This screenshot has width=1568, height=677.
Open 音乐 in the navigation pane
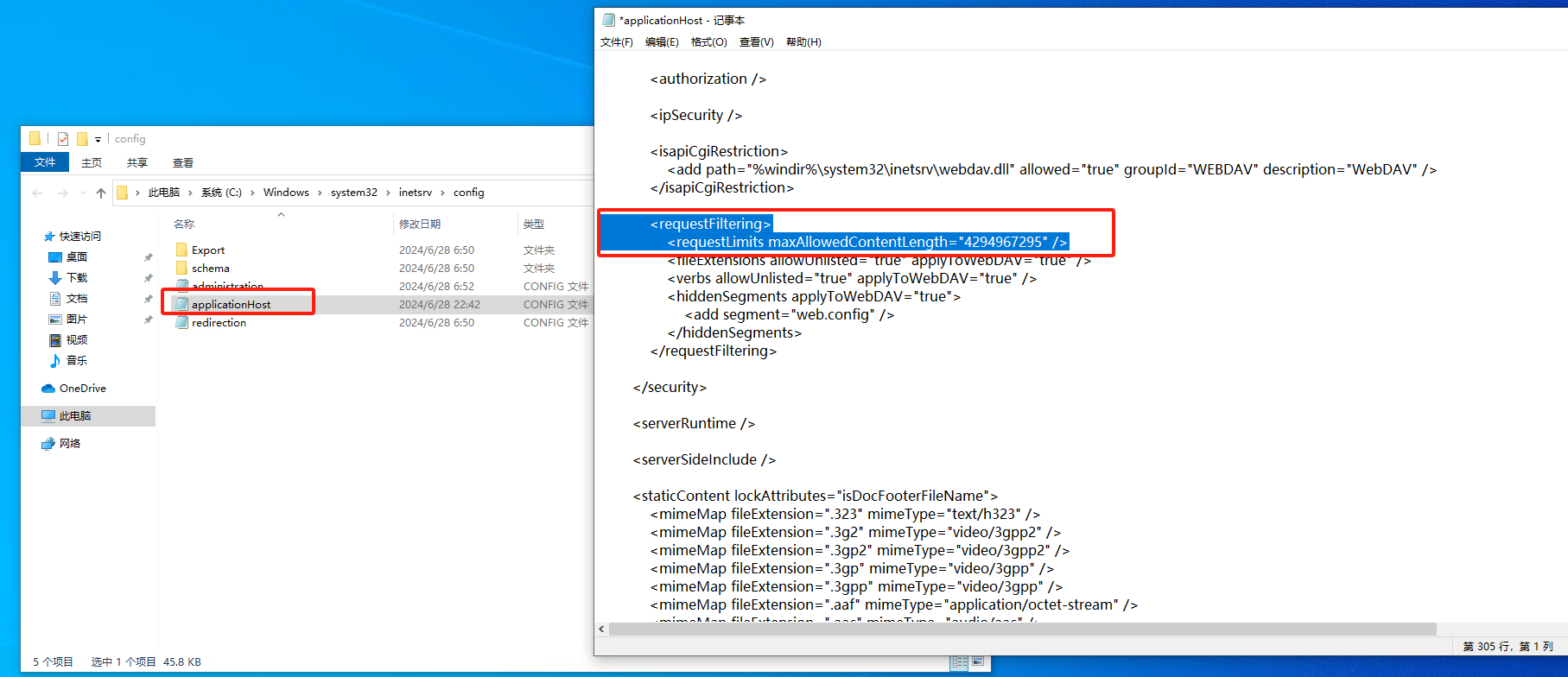pyautogui.click(x=77, y=360)
